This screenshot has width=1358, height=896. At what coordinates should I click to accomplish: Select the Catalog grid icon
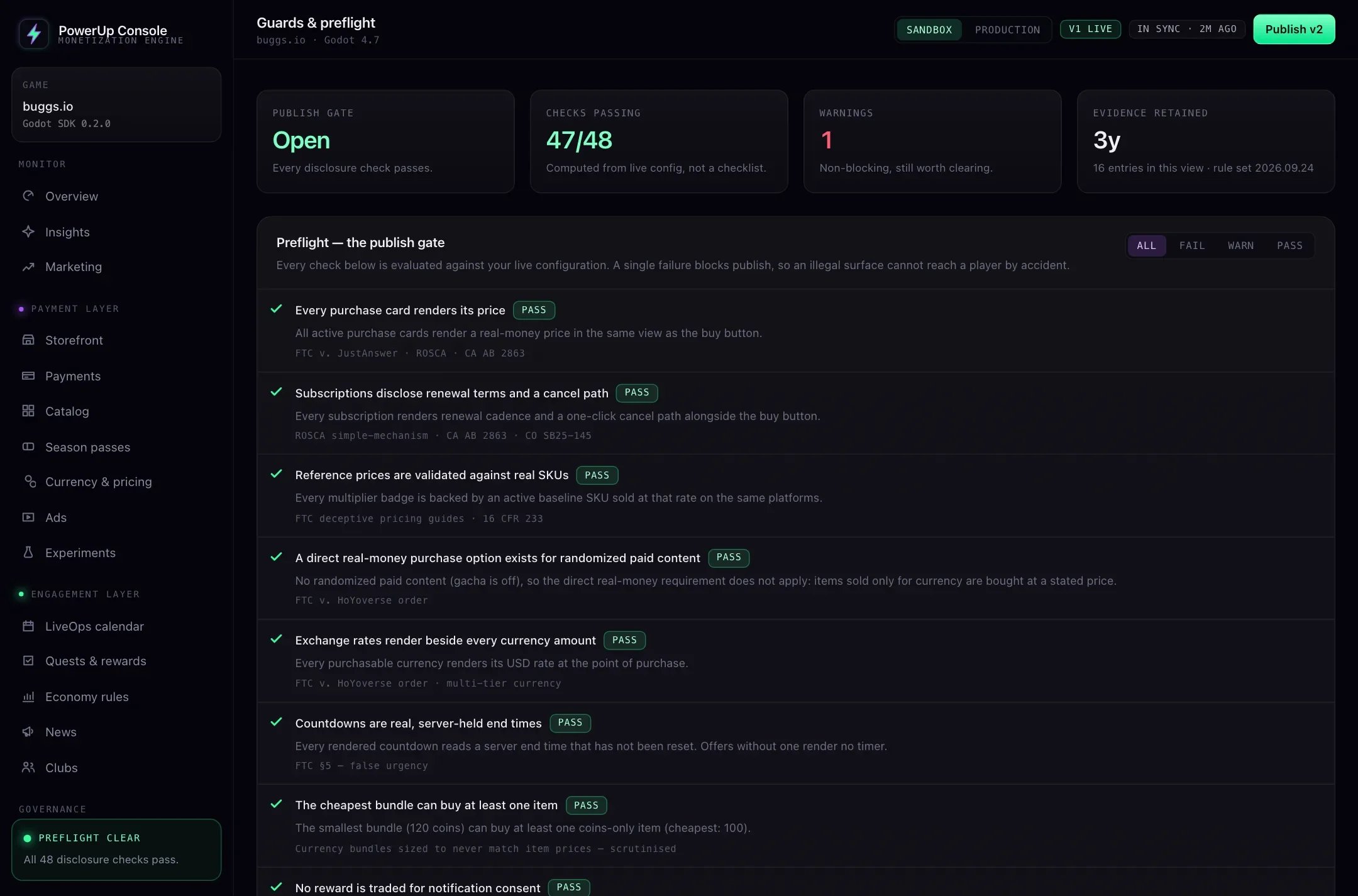coord(28,411)
